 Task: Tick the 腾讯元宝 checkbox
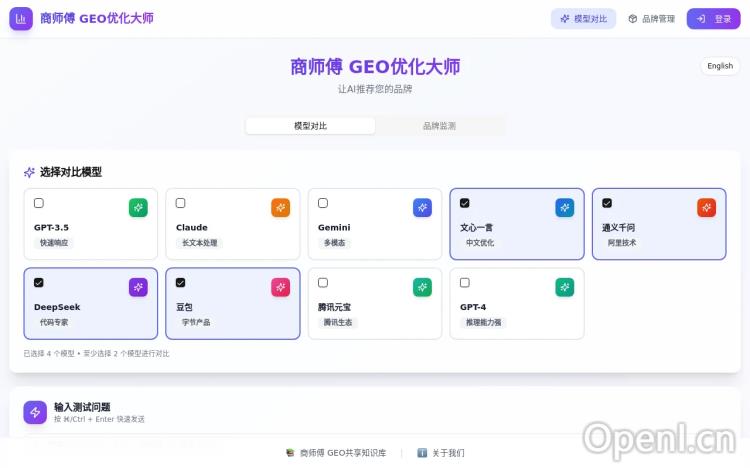323,282
